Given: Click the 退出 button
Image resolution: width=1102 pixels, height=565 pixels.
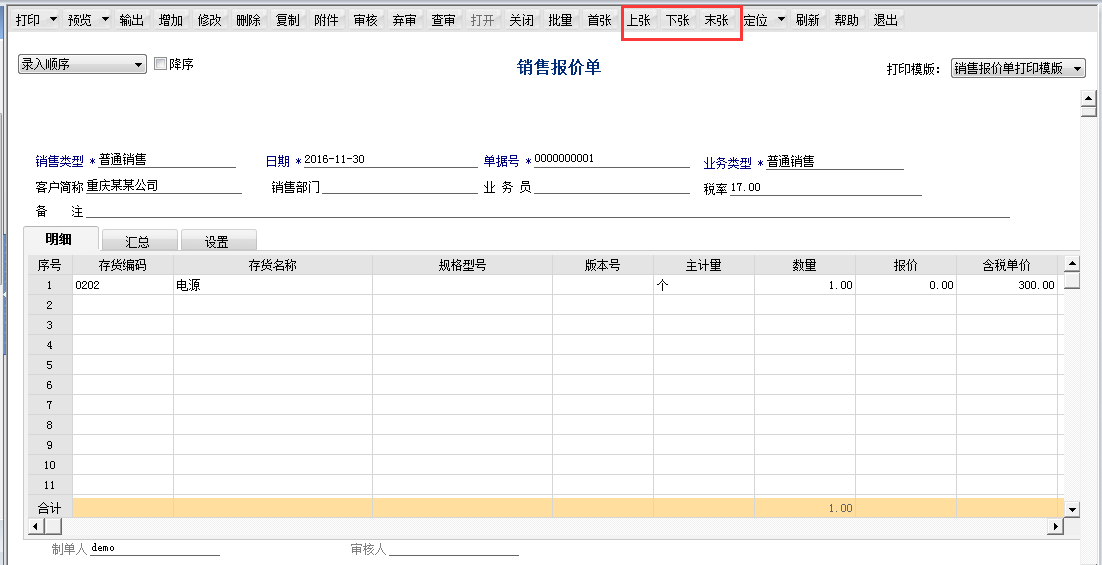Looking at the screenshot, I should (885, 20).
